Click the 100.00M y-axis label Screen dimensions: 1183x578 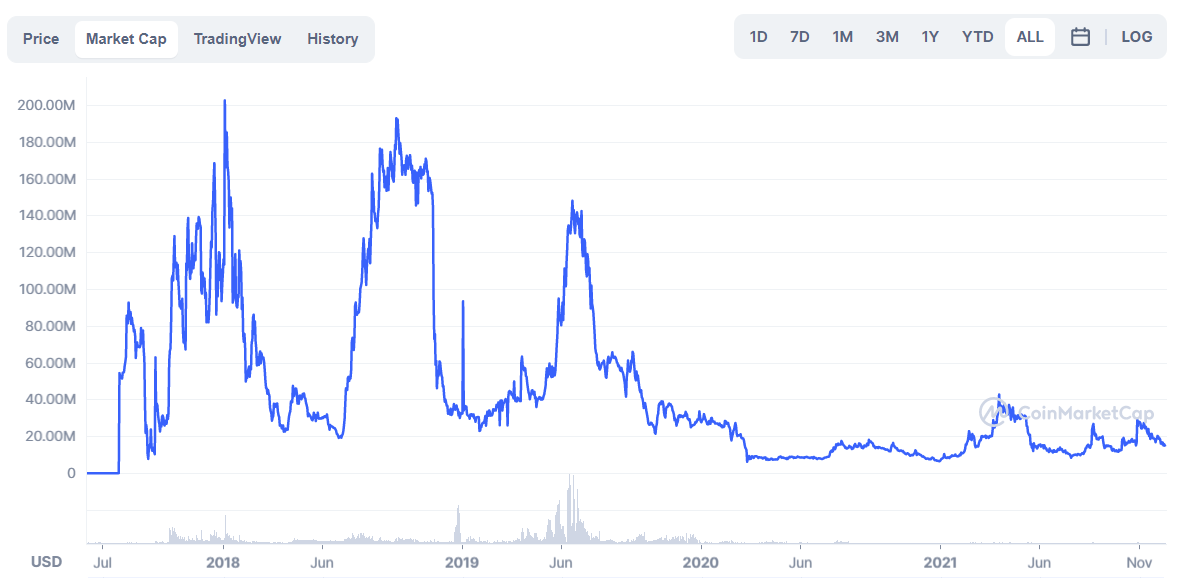(46, 290)
